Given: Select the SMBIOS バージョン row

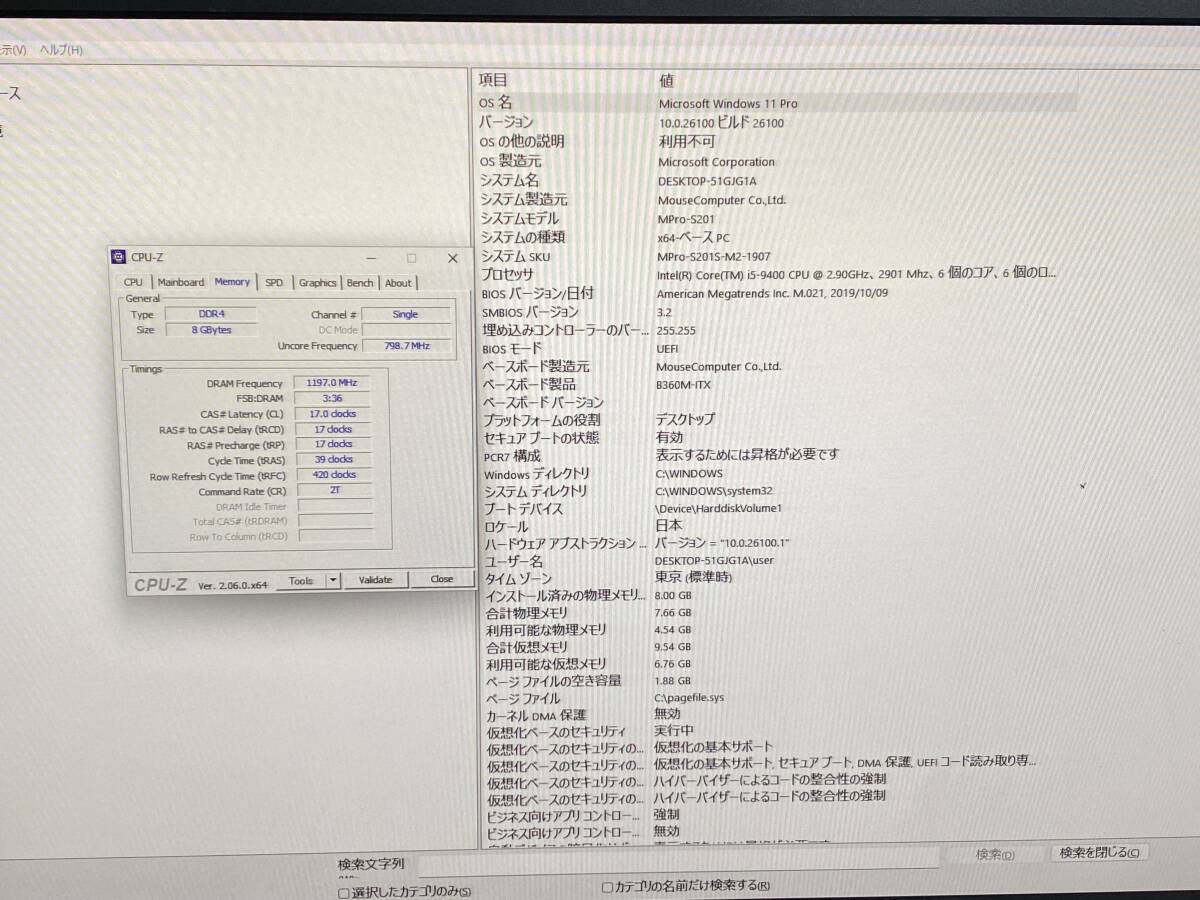Looking at the screenshot, I should [x=777, y=312].
